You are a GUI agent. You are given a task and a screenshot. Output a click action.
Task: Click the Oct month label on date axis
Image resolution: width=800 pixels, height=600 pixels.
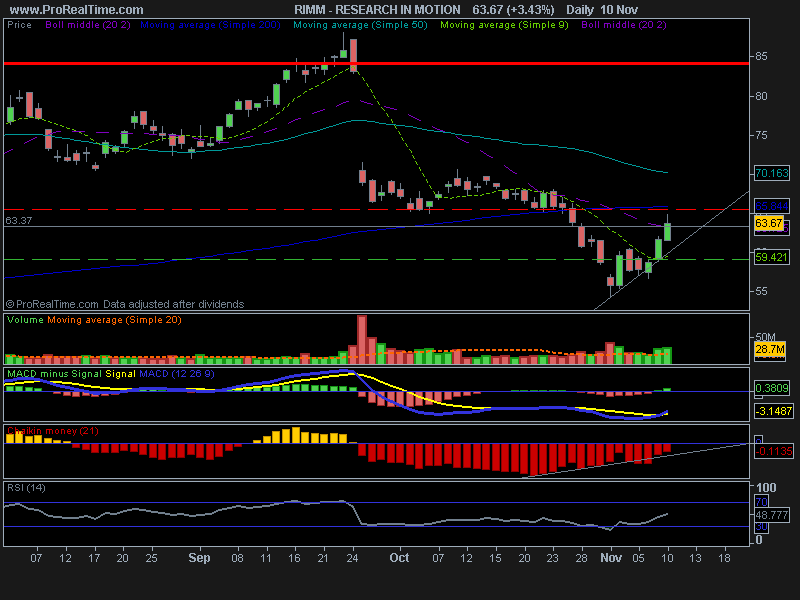coord(399,558)
